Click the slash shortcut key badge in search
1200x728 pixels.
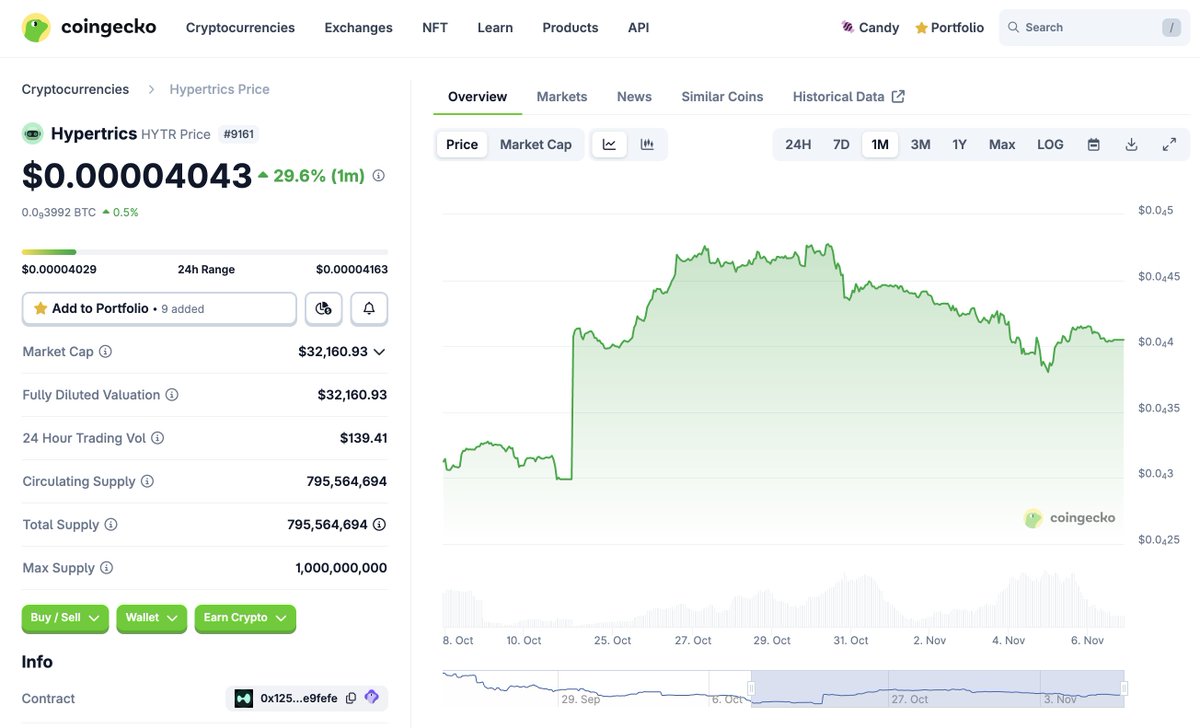tap(1171, 28)
